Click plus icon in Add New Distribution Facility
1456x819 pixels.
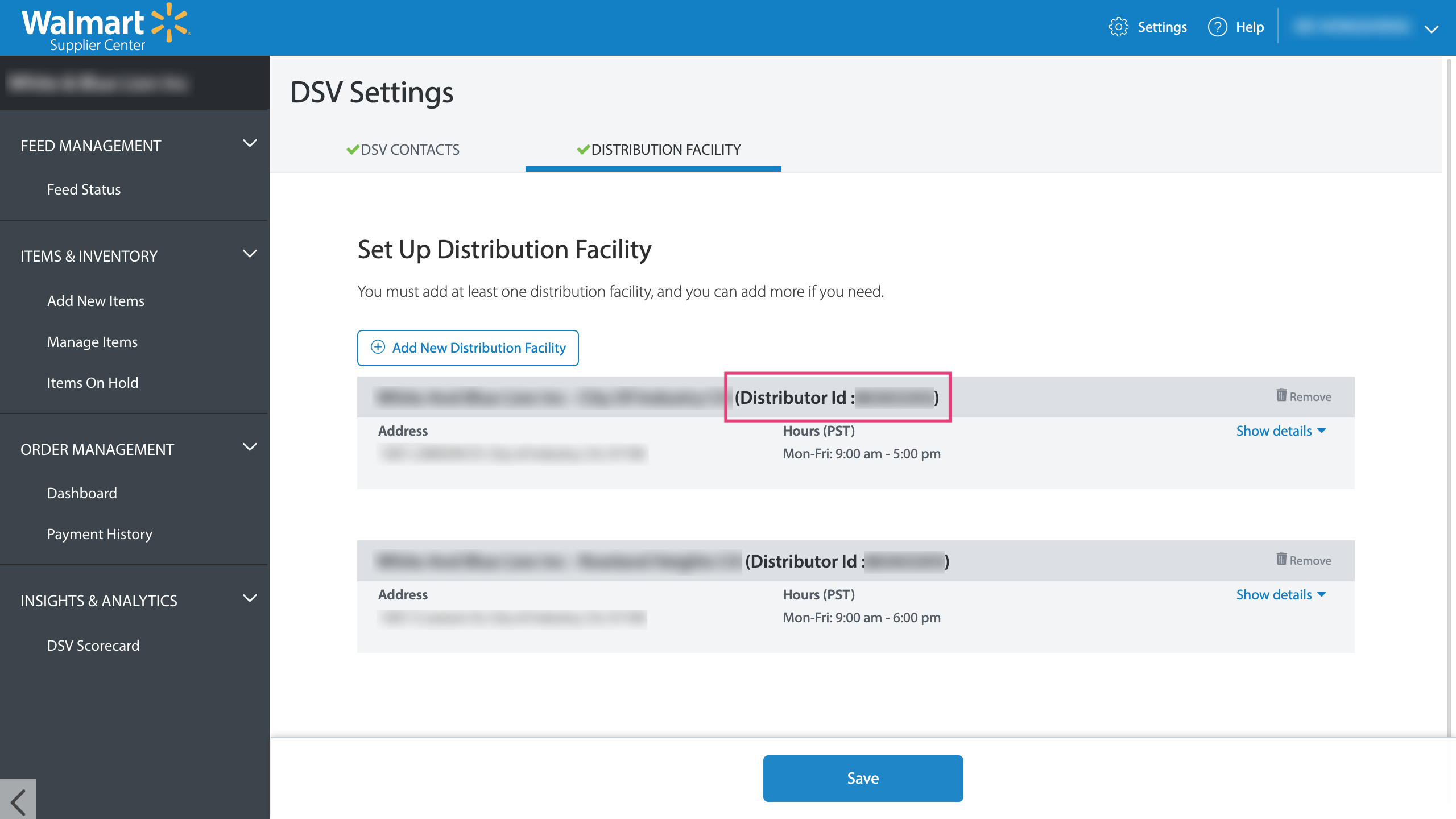coord(378,348)
